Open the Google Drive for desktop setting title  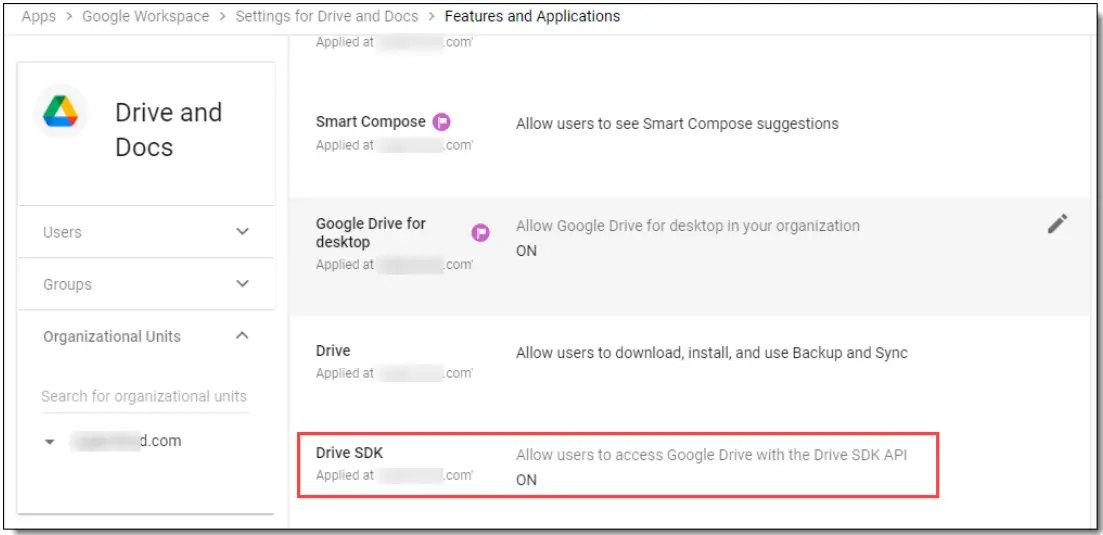(371, 233)
